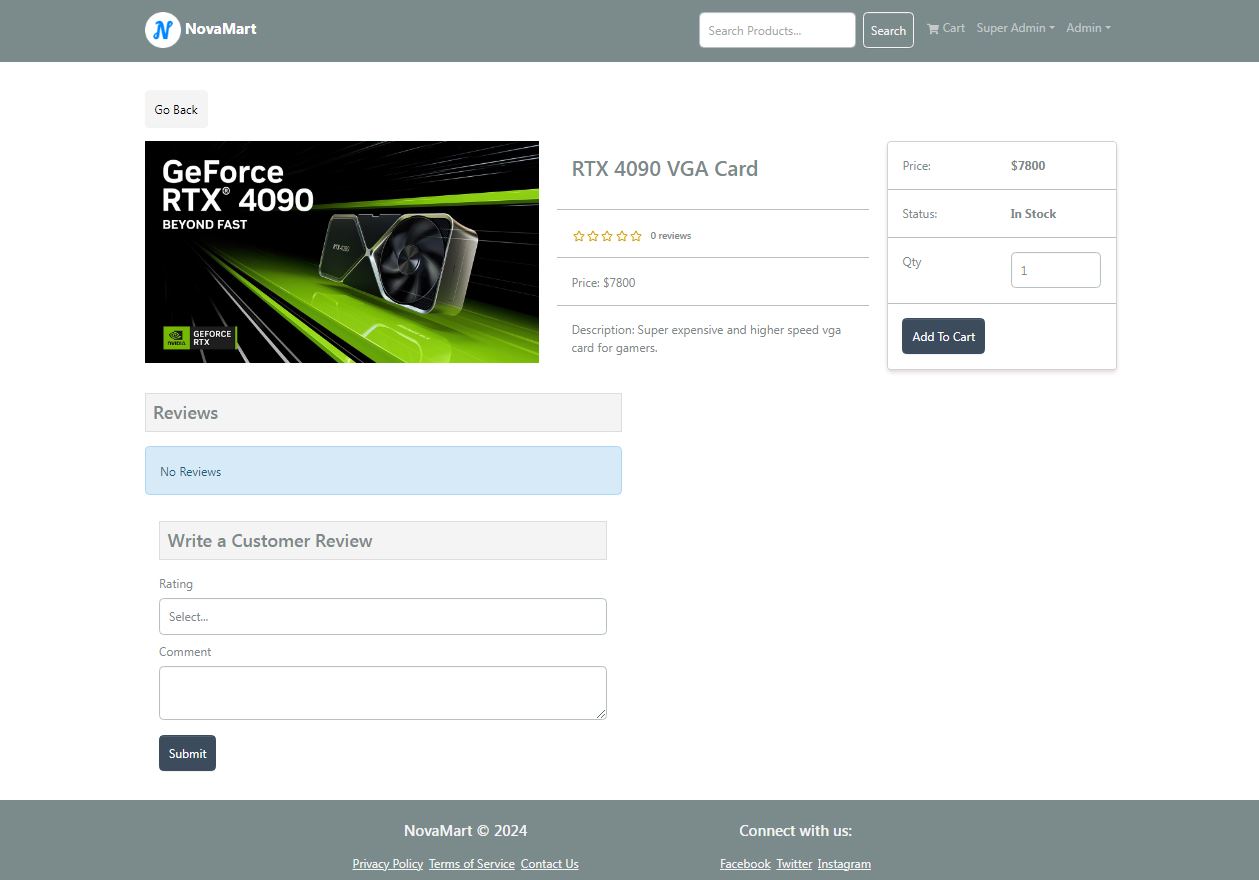The width and height of the screenshot is (1259, 880).
Task: Click the RTX 4090 VGA Card title
Action: pyautogui.click(x=665, y=169)
